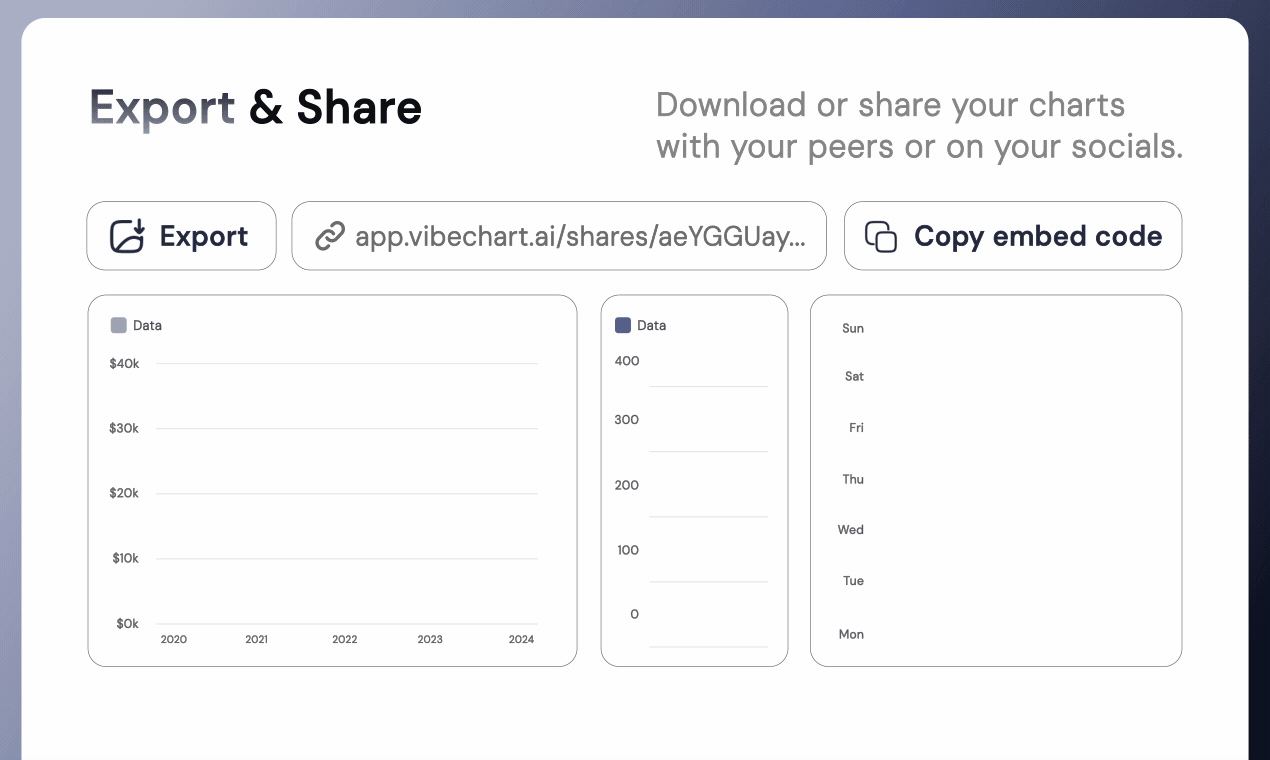The image size is (1270, 760).
Task: Click the chain link icon
Action: [330, 236]
